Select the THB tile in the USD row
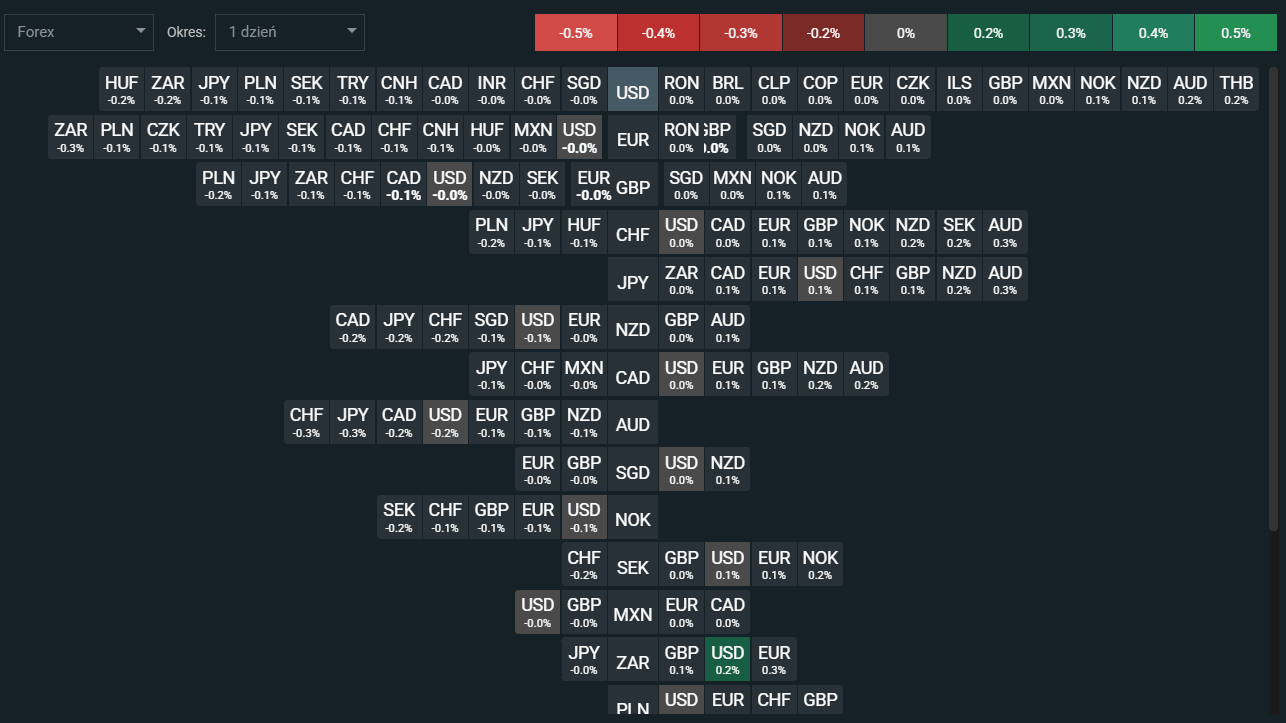Screen dimensions: 1286x723 tap(1236, 89)
